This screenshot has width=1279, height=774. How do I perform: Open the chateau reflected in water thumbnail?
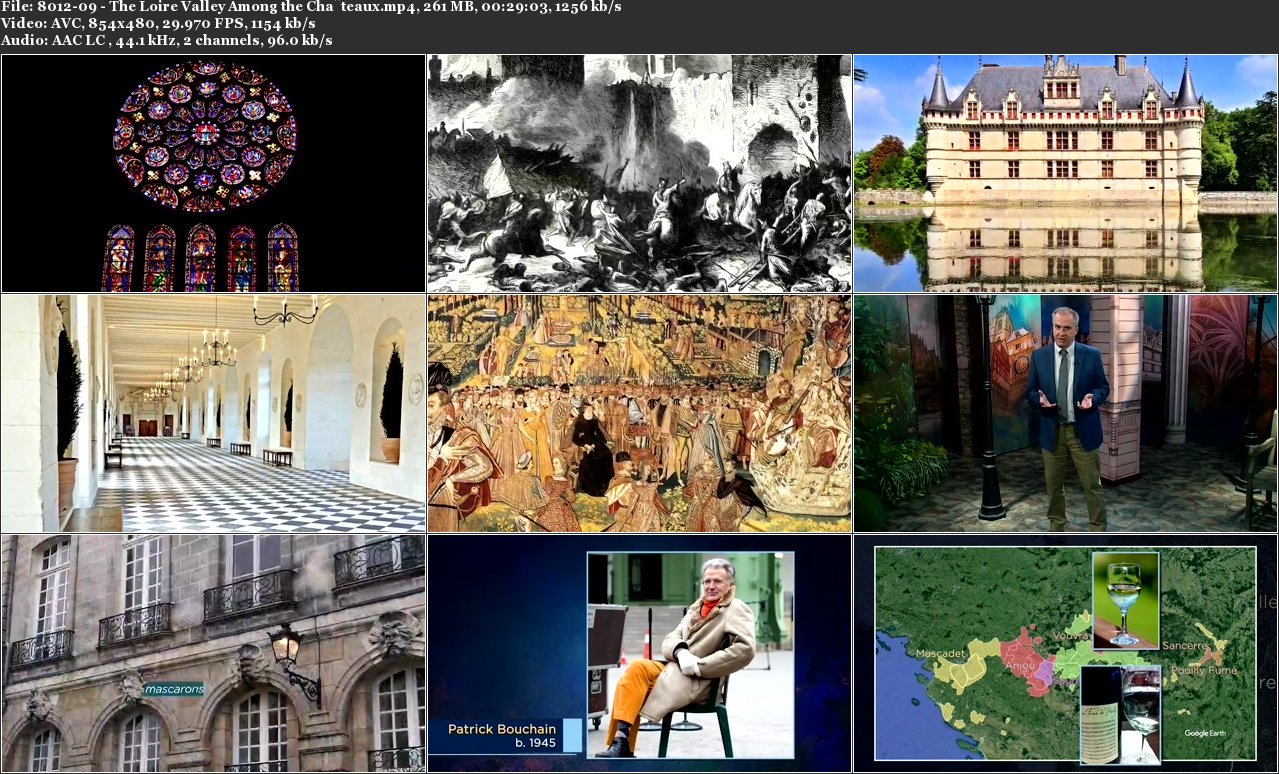(1066, 173)
